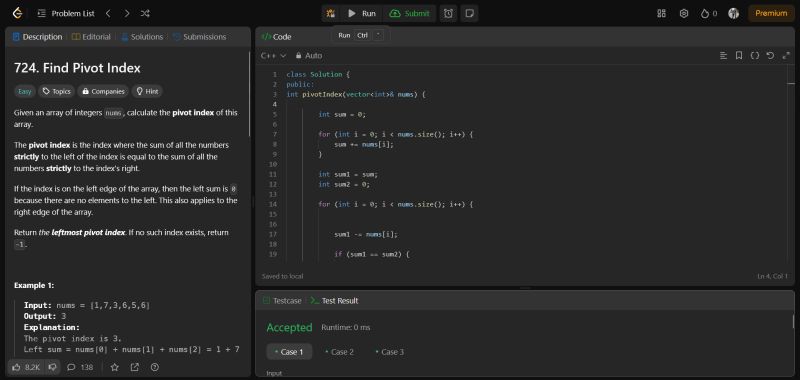Like the problem thumbs up
Image resolution: width=800 pixels, height=380 pixels.
(x=27, y=367)
